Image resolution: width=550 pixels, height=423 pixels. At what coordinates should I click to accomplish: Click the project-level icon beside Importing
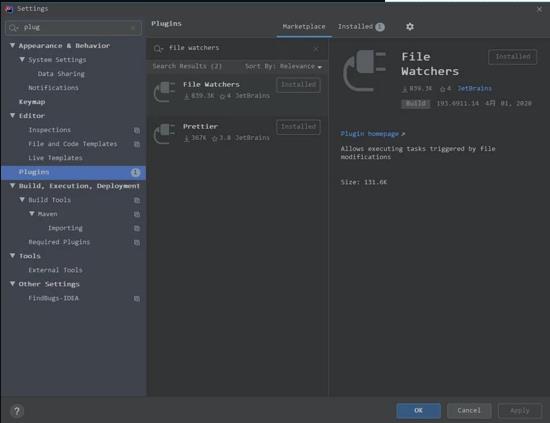[137, 228]
